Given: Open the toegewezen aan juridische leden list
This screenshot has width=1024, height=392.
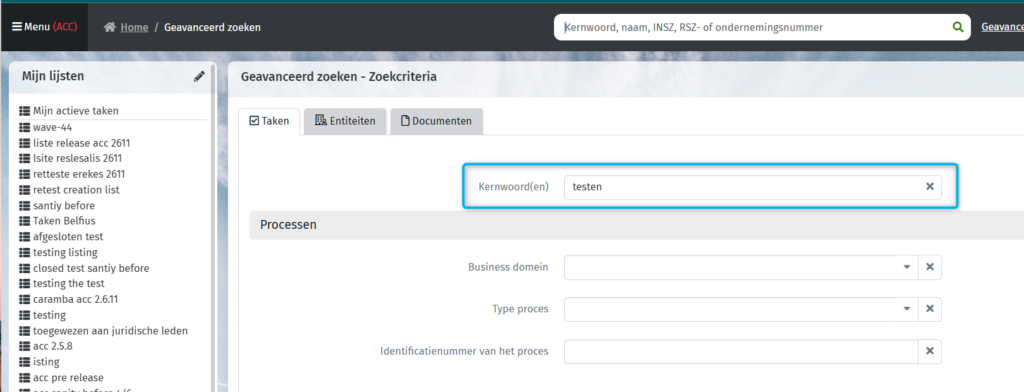Looking at the screenshot, I should [x=110, y=331].
